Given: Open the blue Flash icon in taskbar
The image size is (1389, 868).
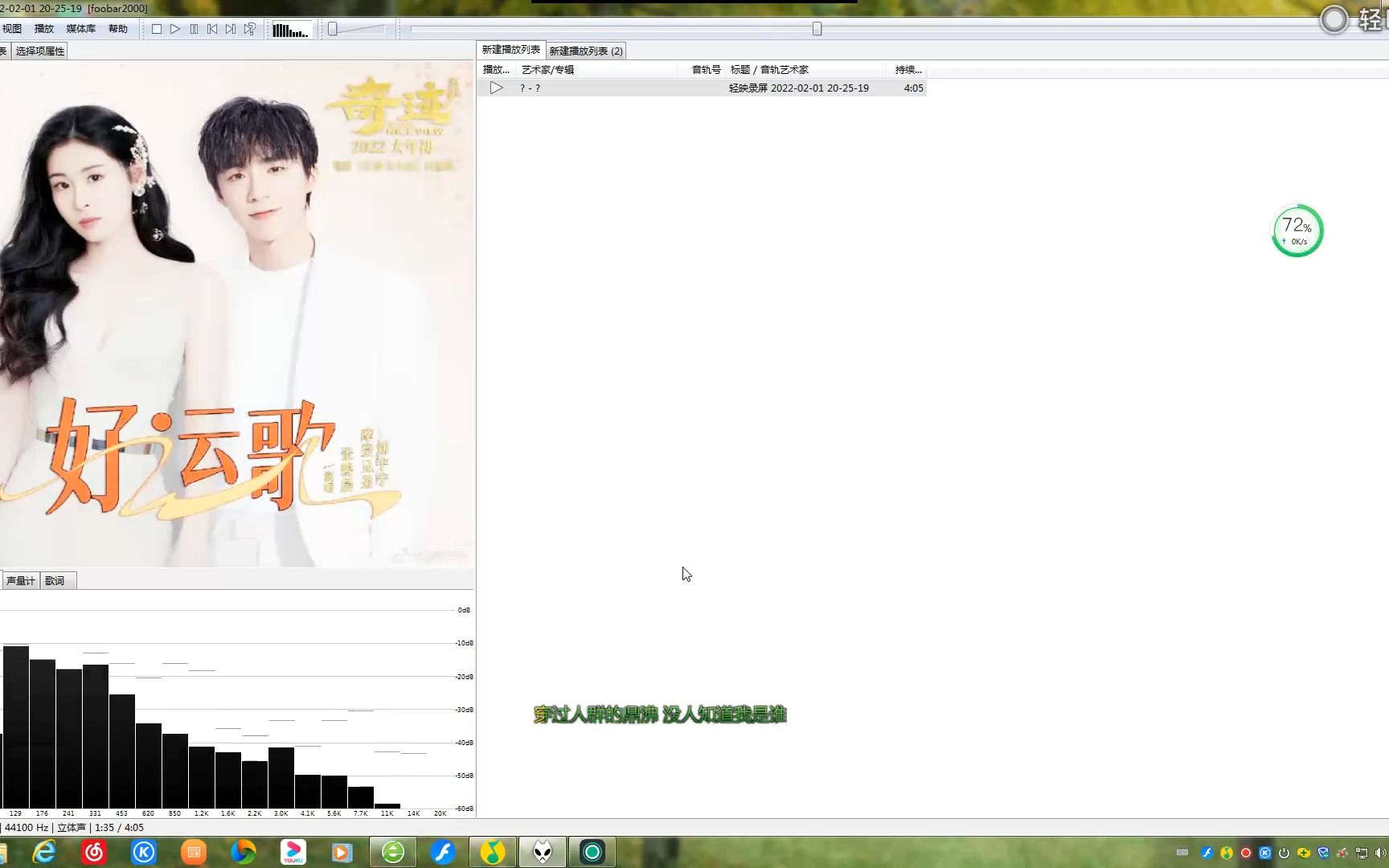Looking at the screenshot, I should pyautogui.click(x=443, y=852).
